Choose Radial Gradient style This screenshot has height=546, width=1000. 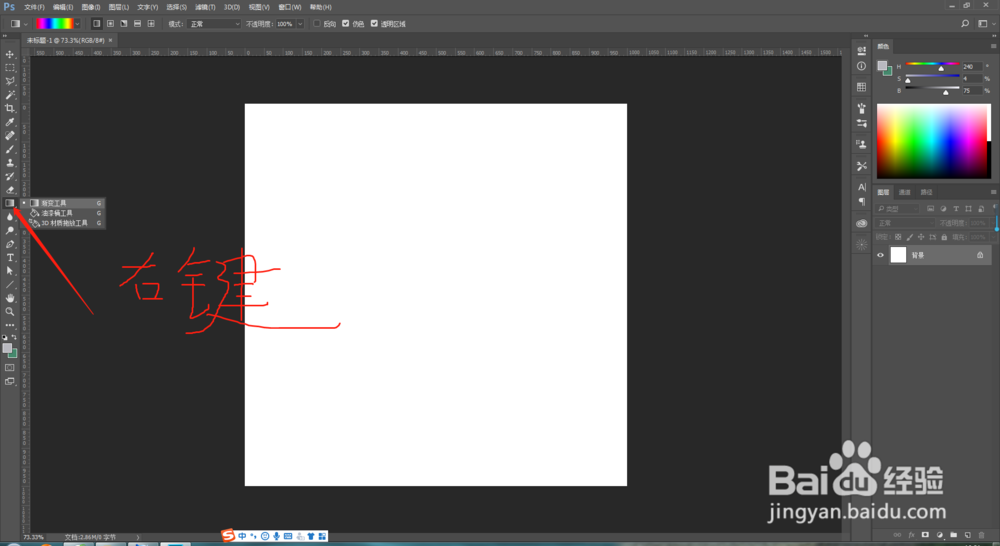pyautogui.click(x=110, y=24)
